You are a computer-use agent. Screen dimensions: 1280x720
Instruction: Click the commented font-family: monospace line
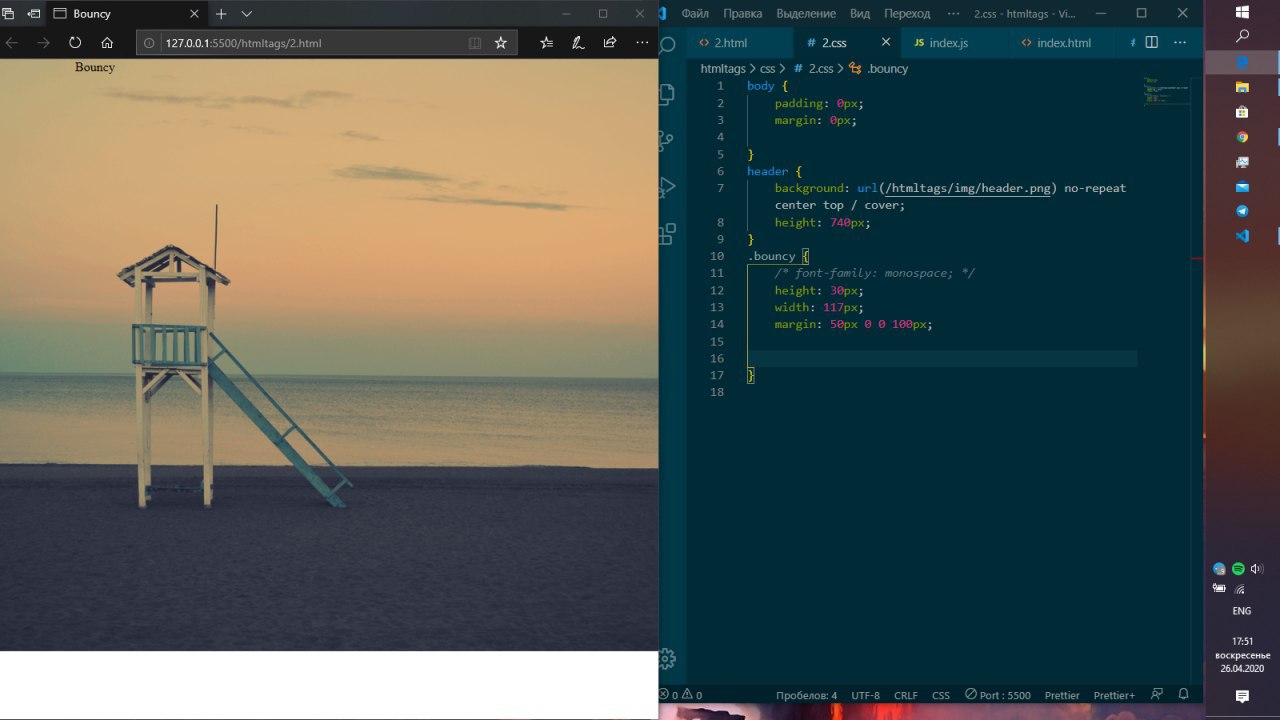click(874, 273)
